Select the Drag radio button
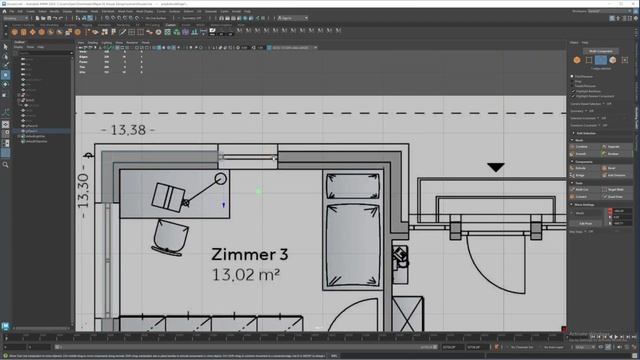640x360 pixels. [572, 81]
